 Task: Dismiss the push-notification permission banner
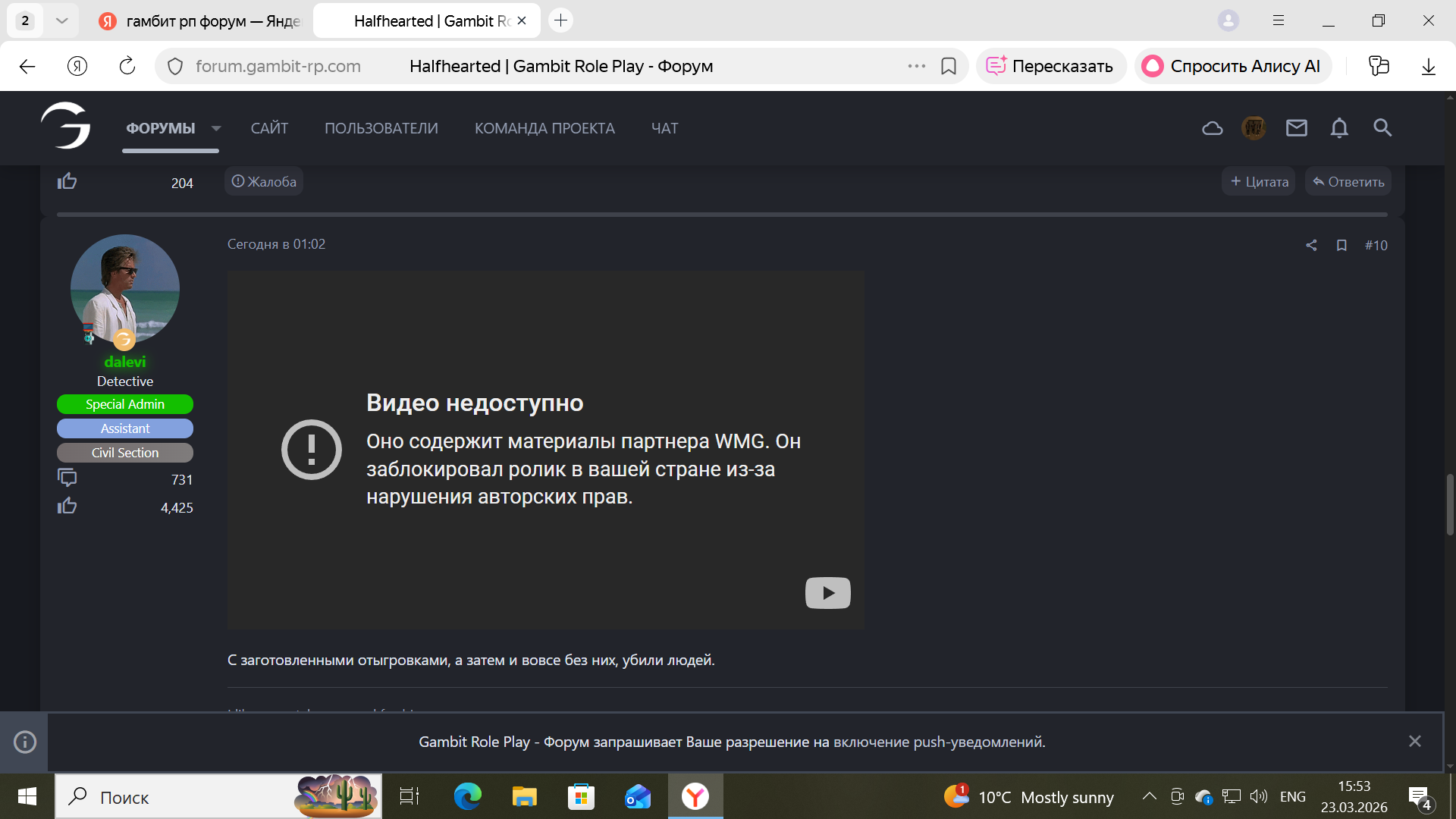[1414, 742]
